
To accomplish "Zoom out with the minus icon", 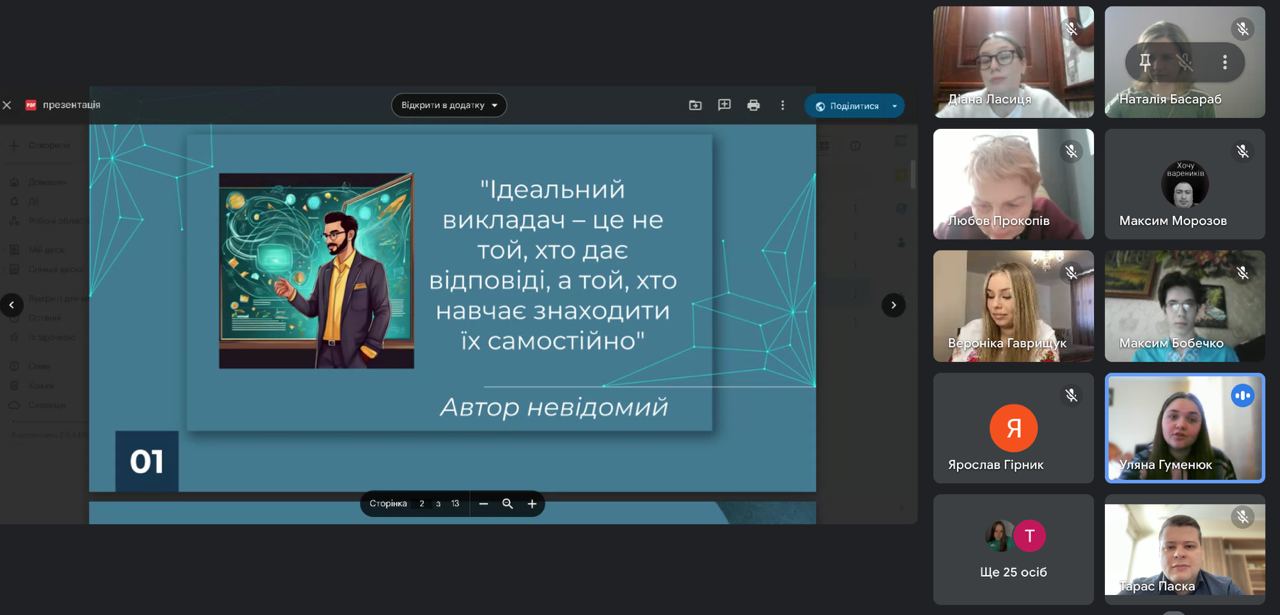I will pyautogui.click(x=483, y=504).
